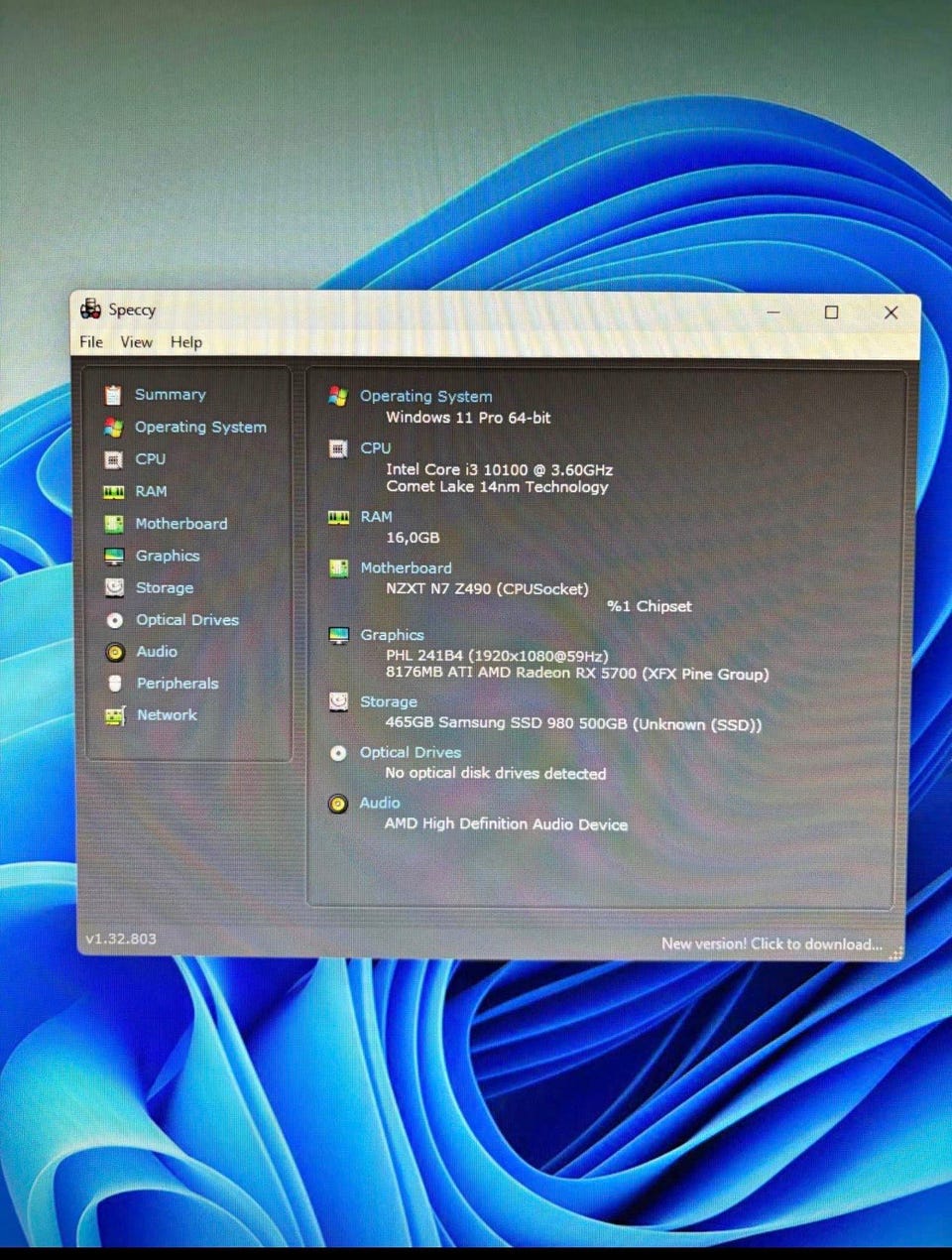Show the Graphics section in sidebar
The image size is (952, 1260).
click(x=168, y=556)
